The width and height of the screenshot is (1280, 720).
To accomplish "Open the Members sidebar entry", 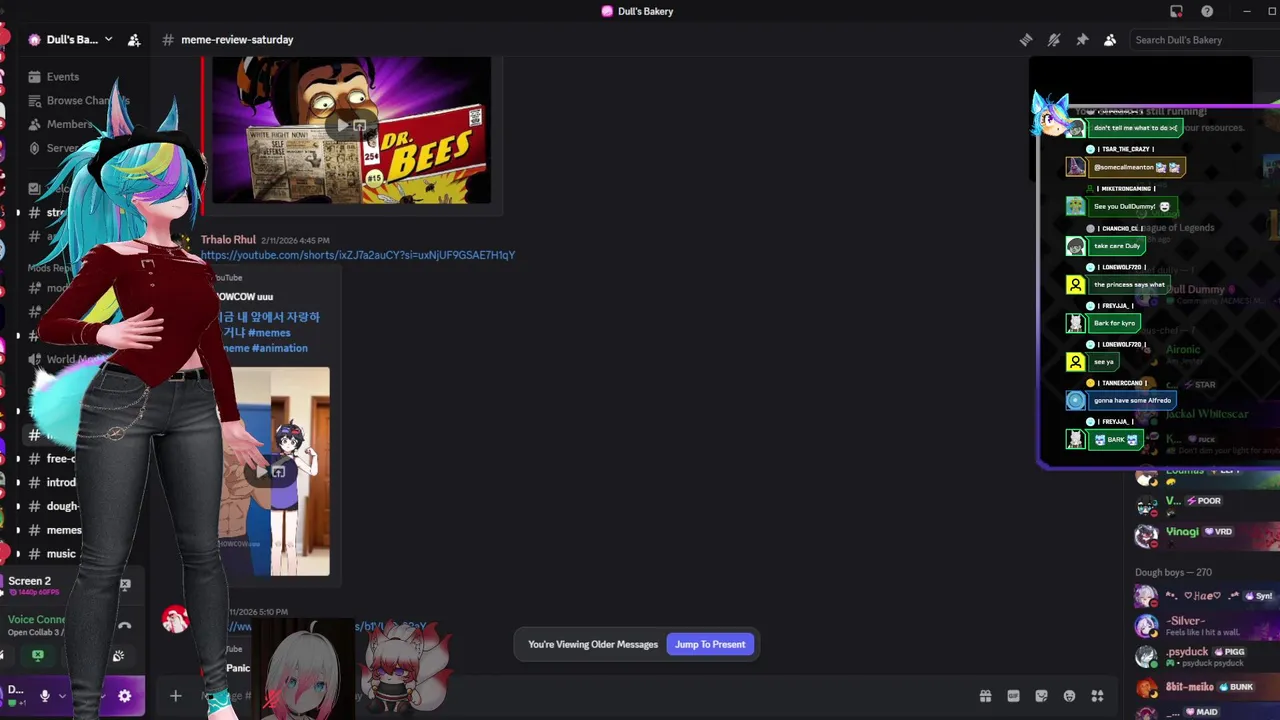I will tap(70, 125).
